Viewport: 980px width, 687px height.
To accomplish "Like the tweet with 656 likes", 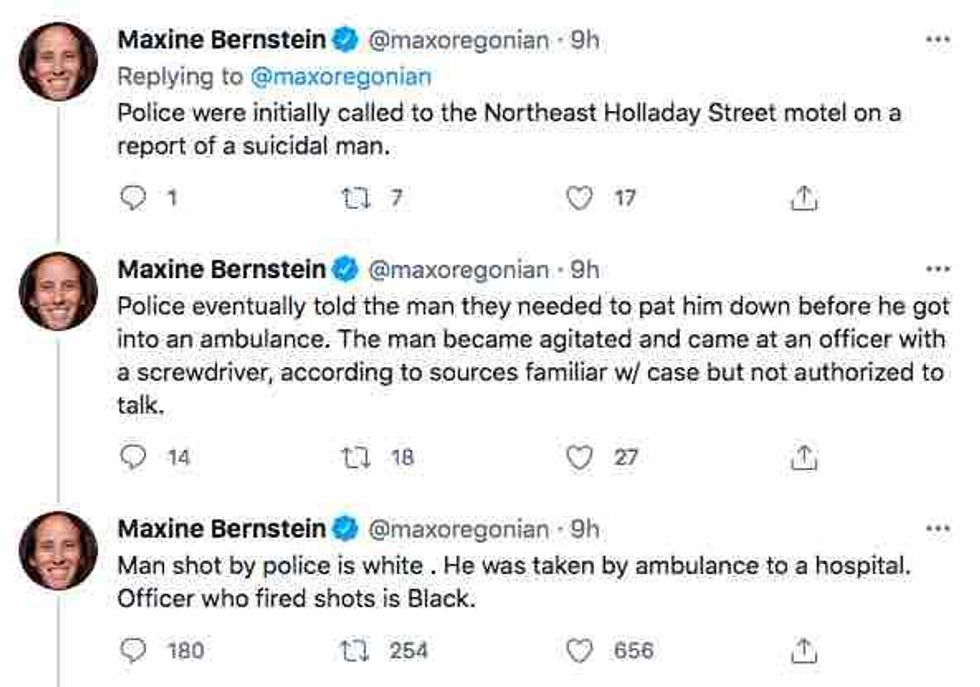I will (579, 651).
